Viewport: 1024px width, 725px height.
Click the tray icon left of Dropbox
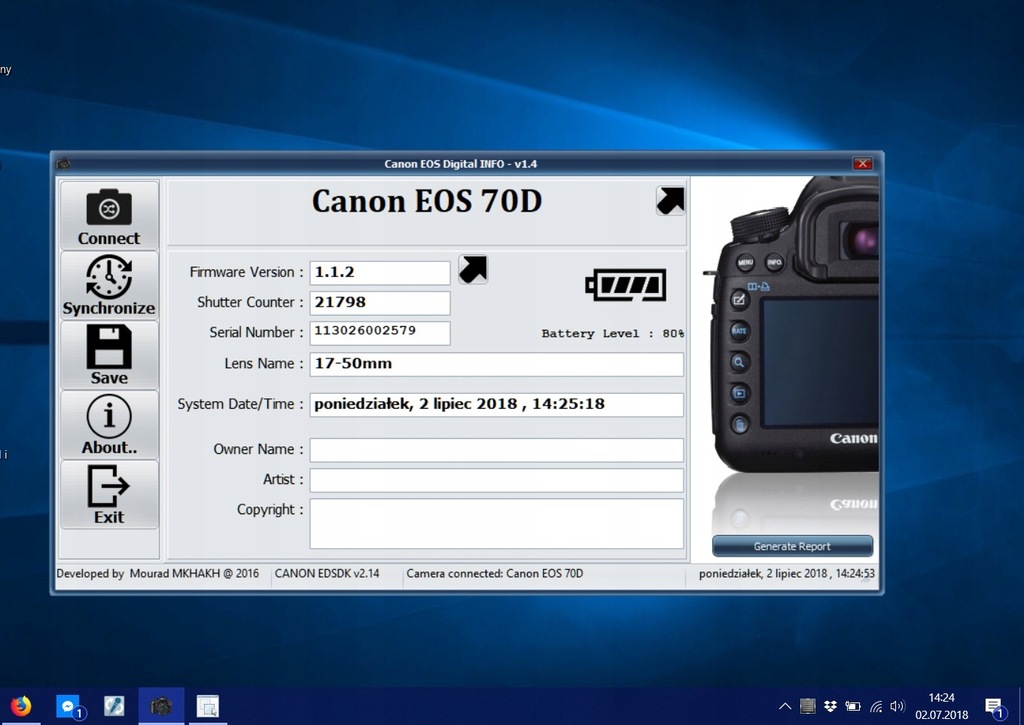[808, 706]
